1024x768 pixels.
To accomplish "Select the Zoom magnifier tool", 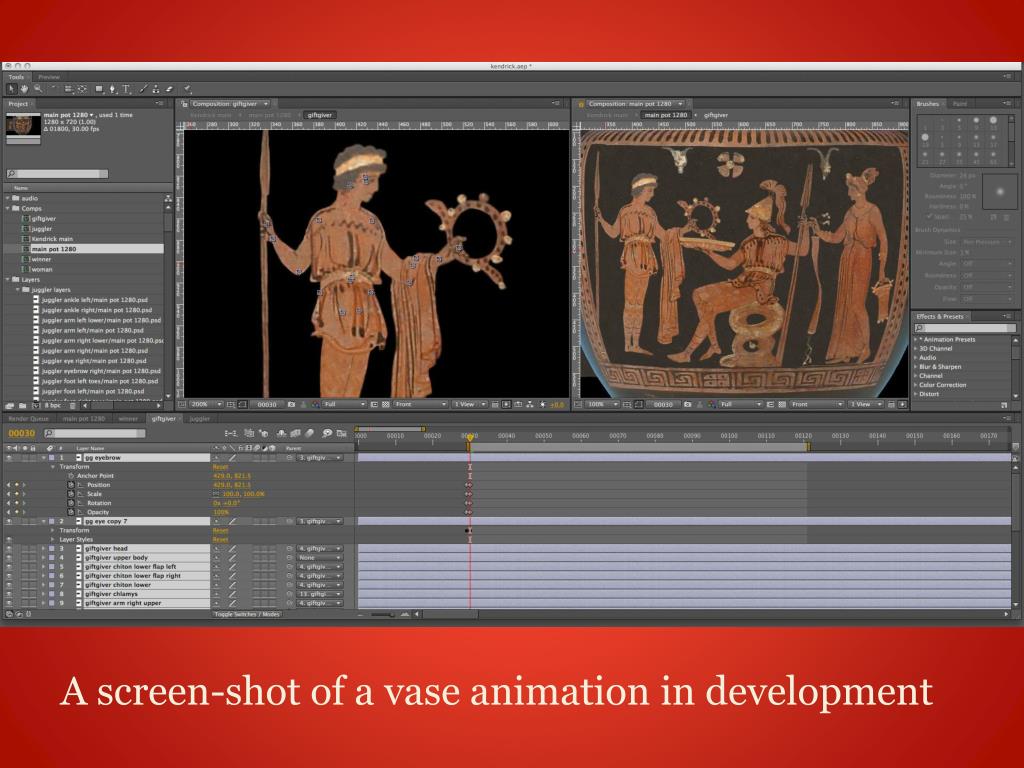I will pyautogui.click(x=38, y=89).
